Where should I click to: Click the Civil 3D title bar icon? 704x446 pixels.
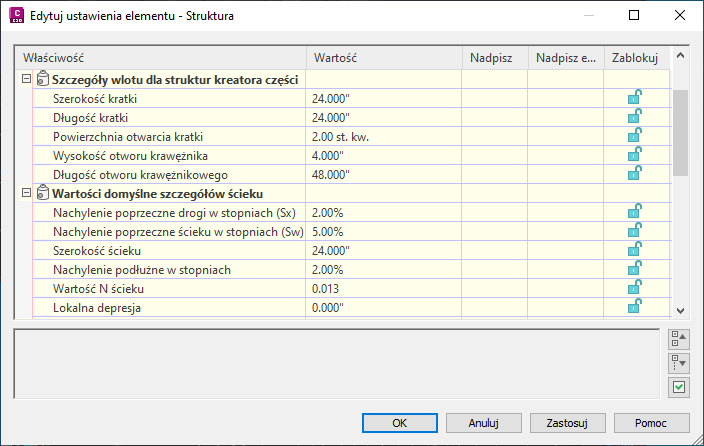click(15, 16)
